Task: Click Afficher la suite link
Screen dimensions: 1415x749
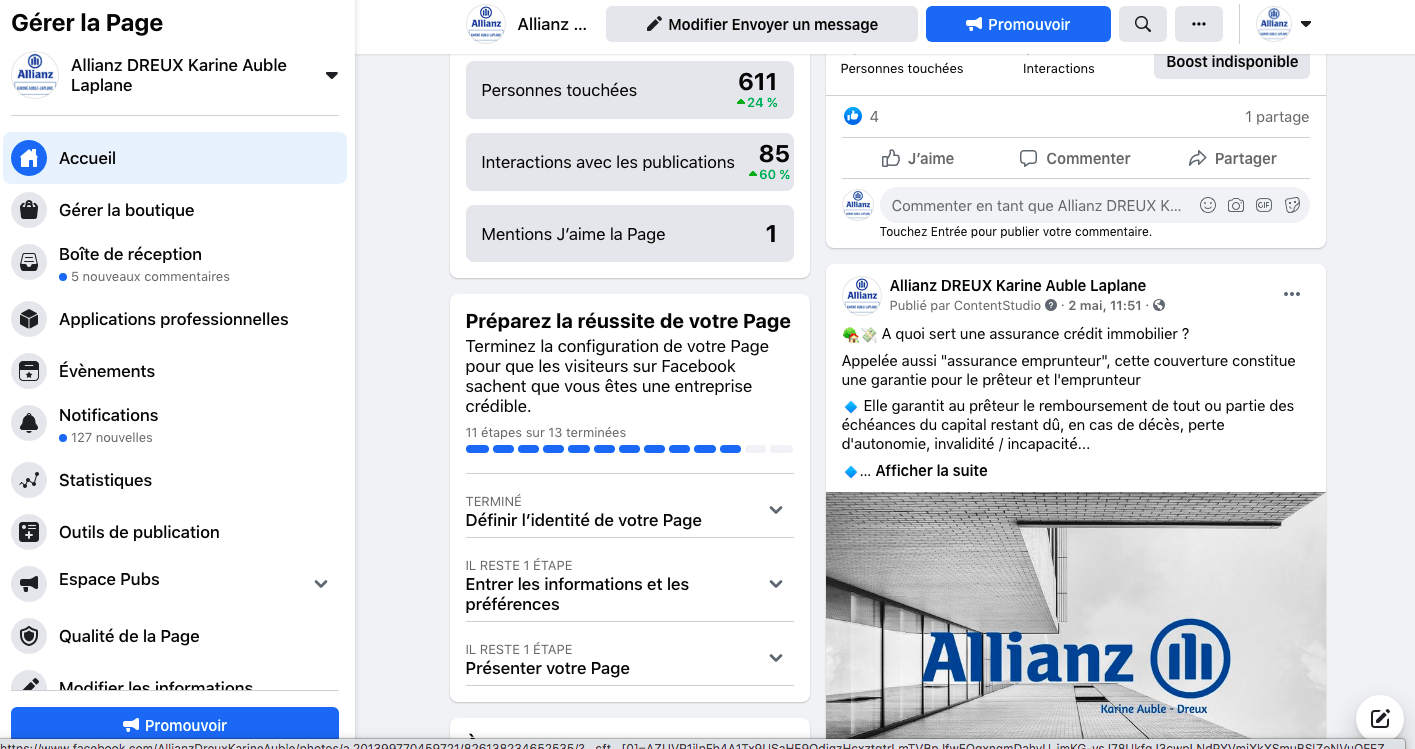Action: (x=931, y=470)
